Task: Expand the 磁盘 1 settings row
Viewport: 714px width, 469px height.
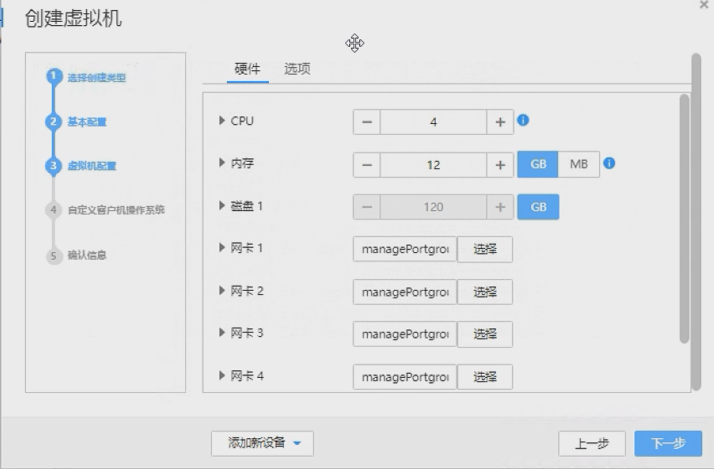Action: pyautogui.click(x=222, y=206)
